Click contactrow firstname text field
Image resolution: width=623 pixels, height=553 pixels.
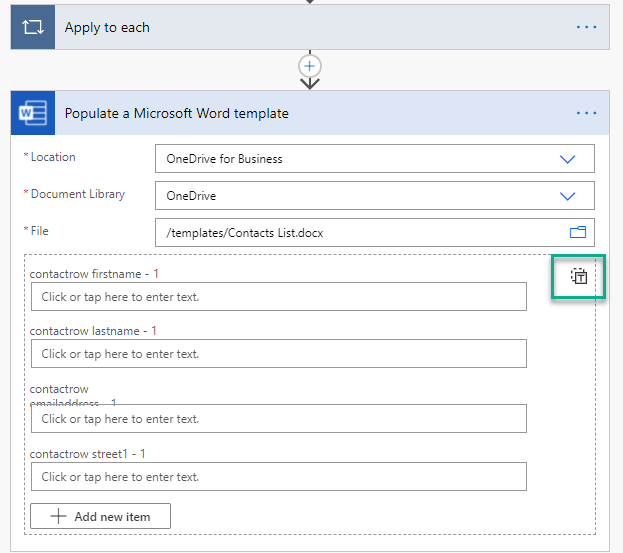coord(279,296)
